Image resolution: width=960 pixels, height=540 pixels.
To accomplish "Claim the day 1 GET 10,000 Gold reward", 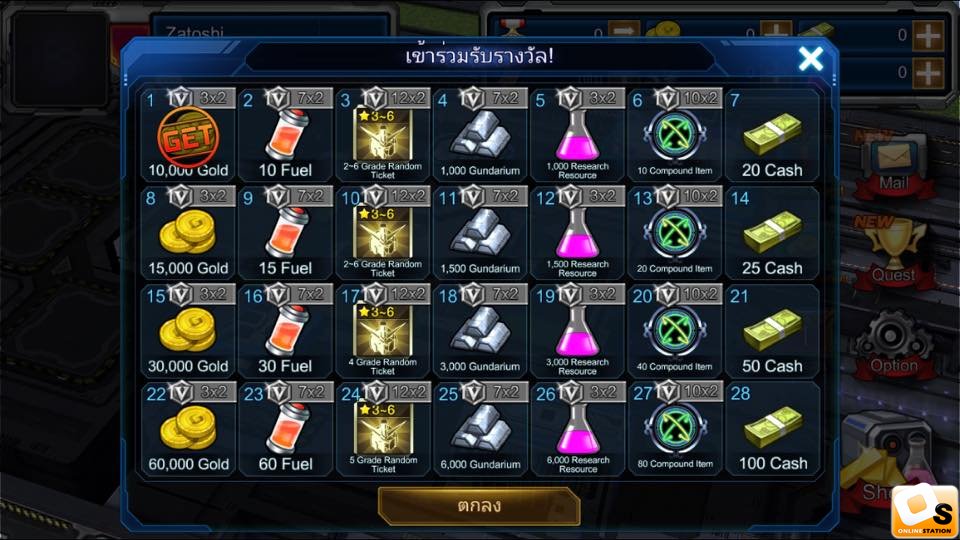I will pos(188,135).
